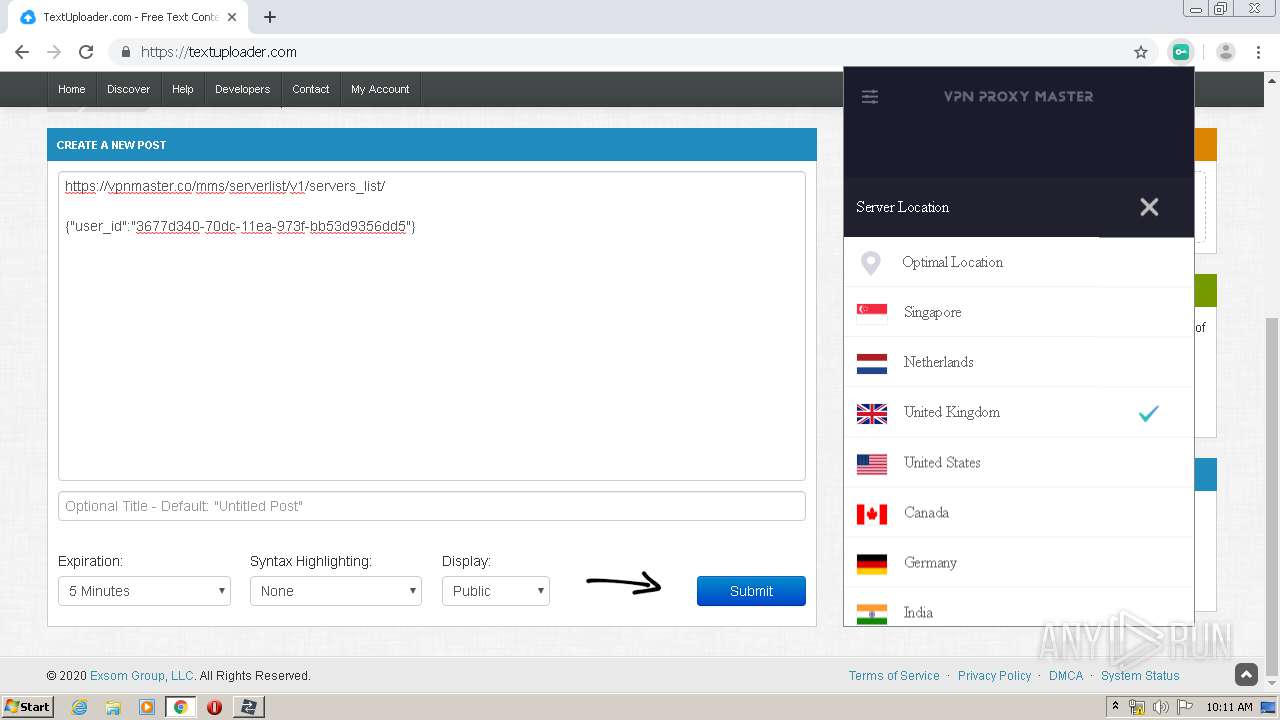Click the Canada flag icon
Image resolution: width=1280 pixels, height=720 pixels.
coord(872,513)
